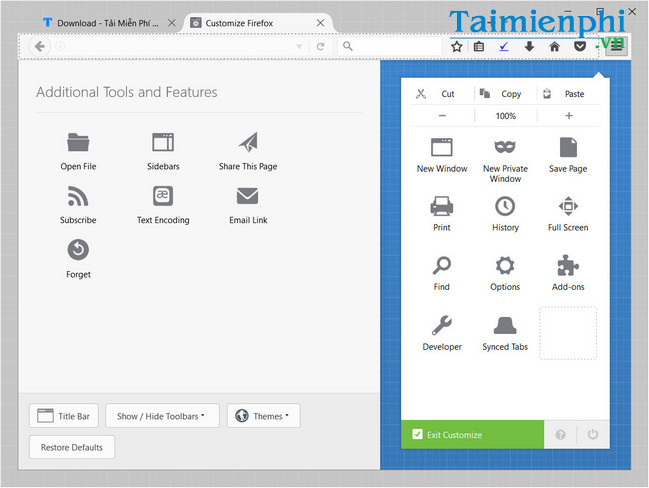
Task: Open the Themes dropdown
Action: (x=264, y=416)
